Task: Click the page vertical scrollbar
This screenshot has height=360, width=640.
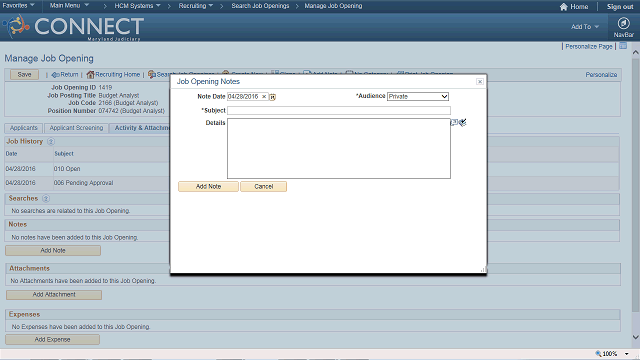Action: 635,184
